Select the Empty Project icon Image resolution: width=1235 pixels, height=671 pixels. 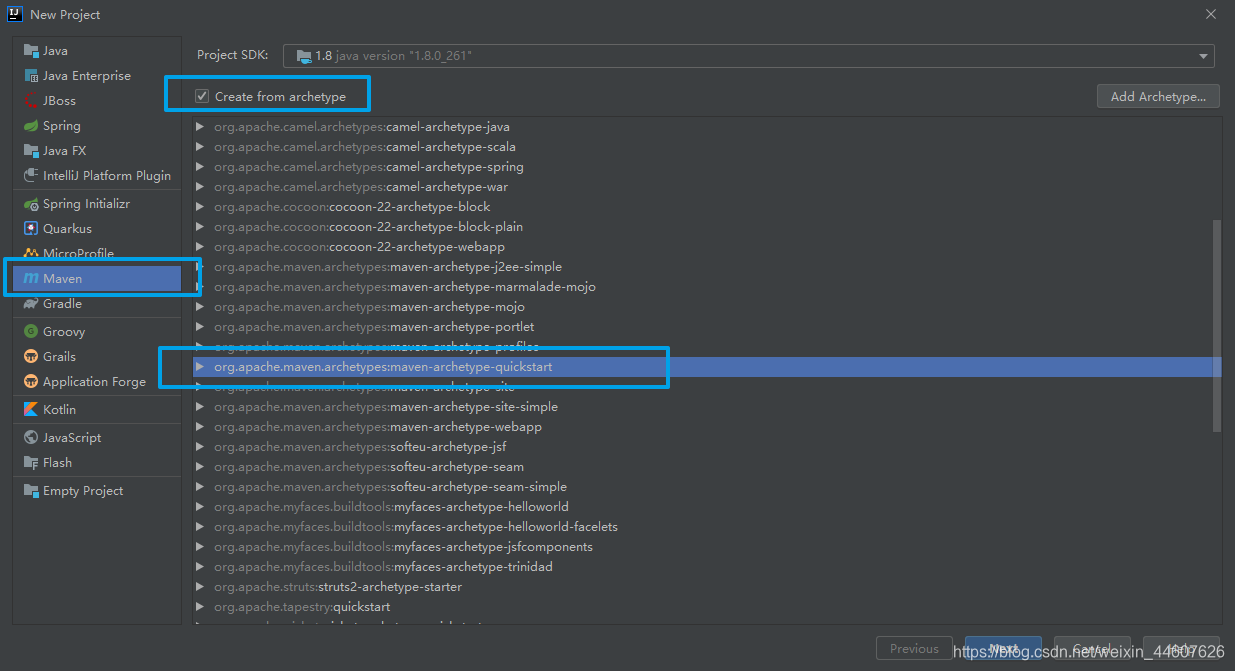pos(31,491)
